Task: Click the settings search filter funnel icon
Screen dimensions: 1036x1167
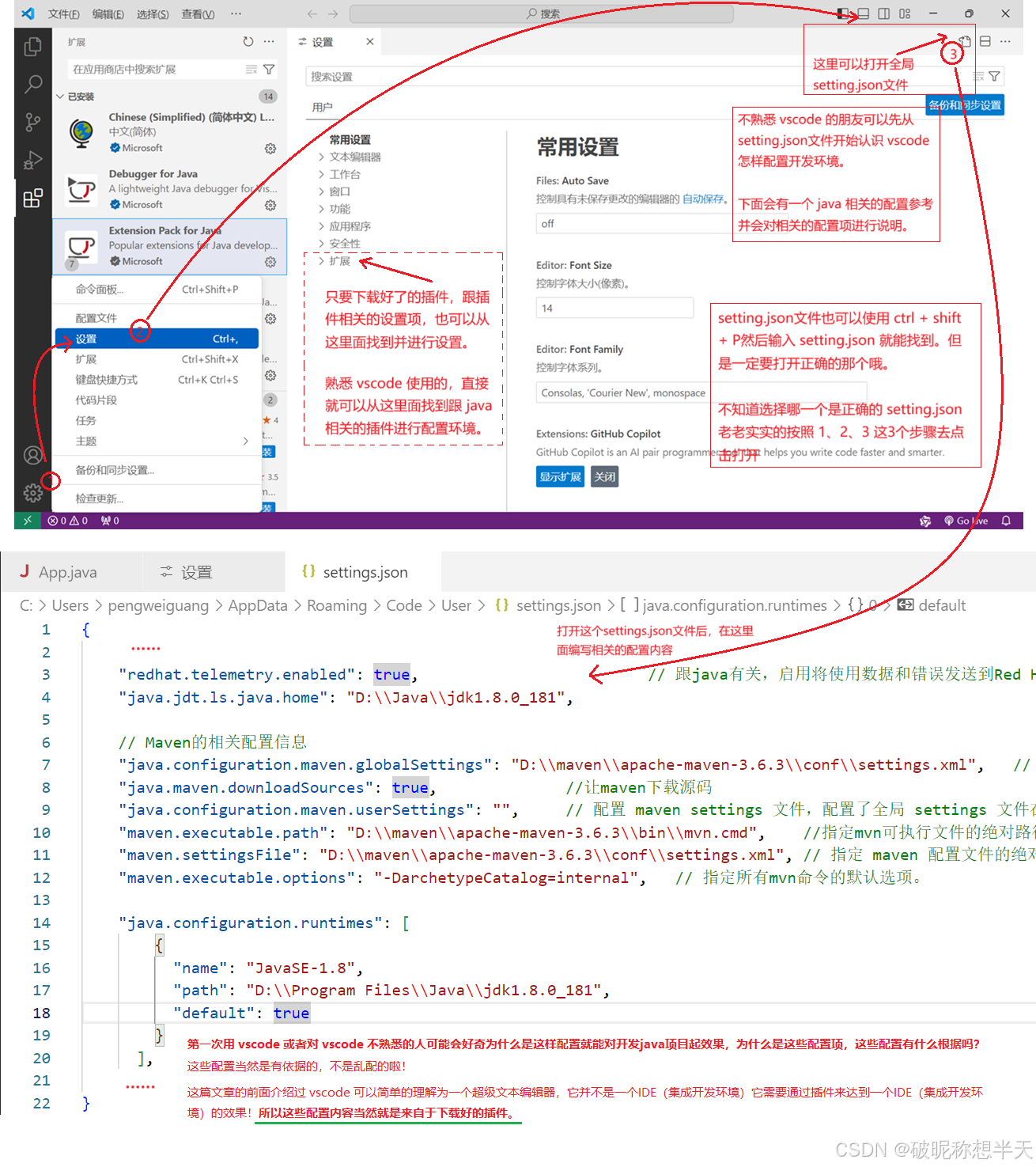Action: pyautogui.click(x=994, y=77)
